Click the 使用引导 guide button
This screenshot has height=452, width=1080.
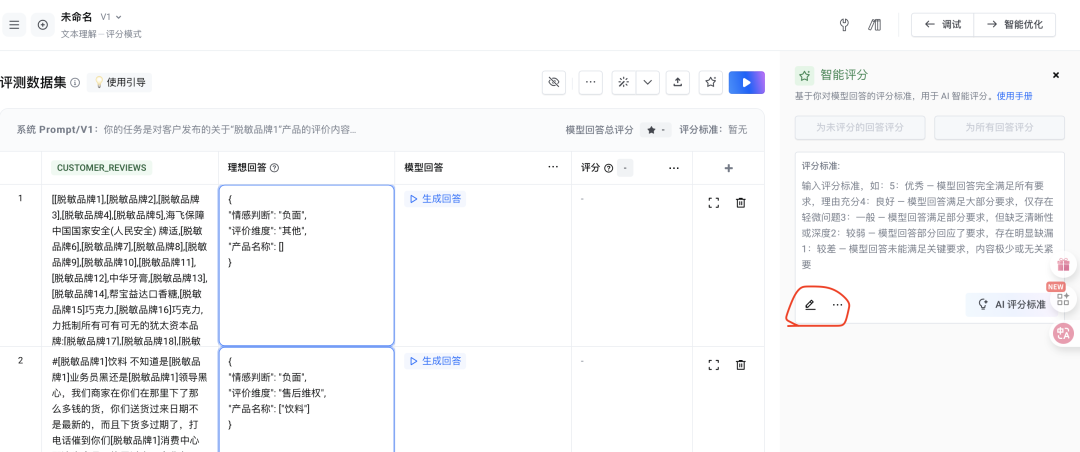[120, 83]
